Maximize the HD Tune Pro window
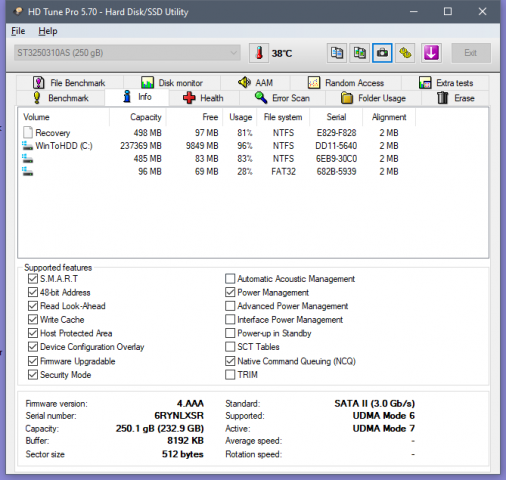Image resolution: width=506 pixels, height=480 pixels. tap(448, 12)
